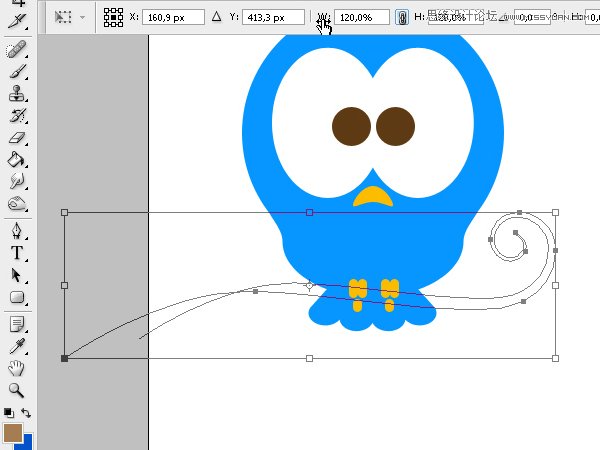This screenshot has height=450, width=600.
Task: Select the Sponge tool
Action: point(16,203)
